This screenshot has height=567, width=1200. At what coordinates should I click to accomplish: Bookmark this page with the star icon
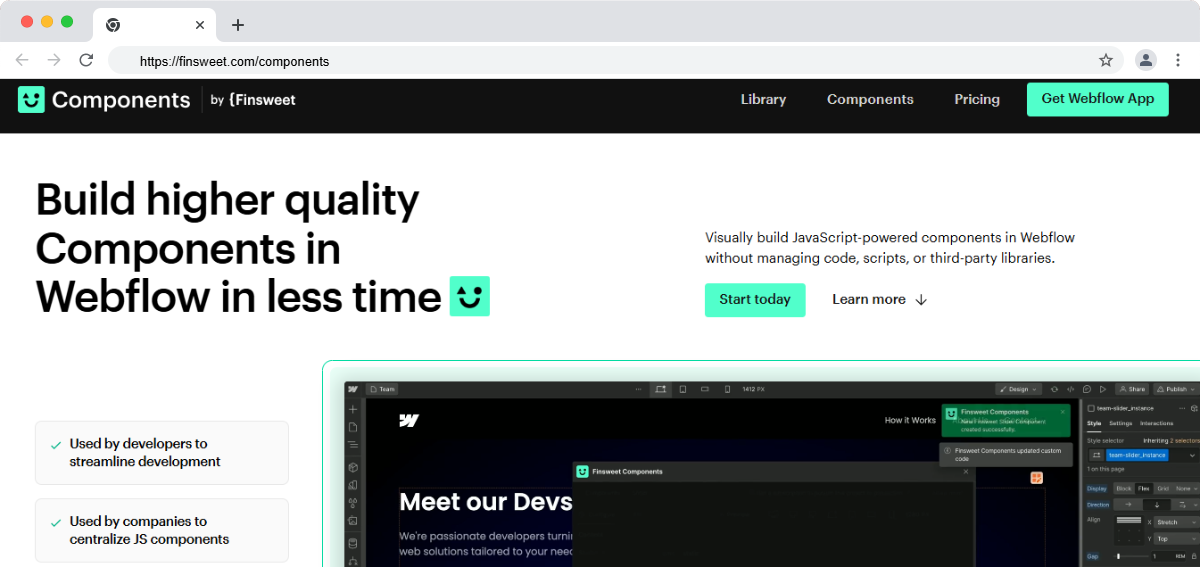click(1106, 60)
